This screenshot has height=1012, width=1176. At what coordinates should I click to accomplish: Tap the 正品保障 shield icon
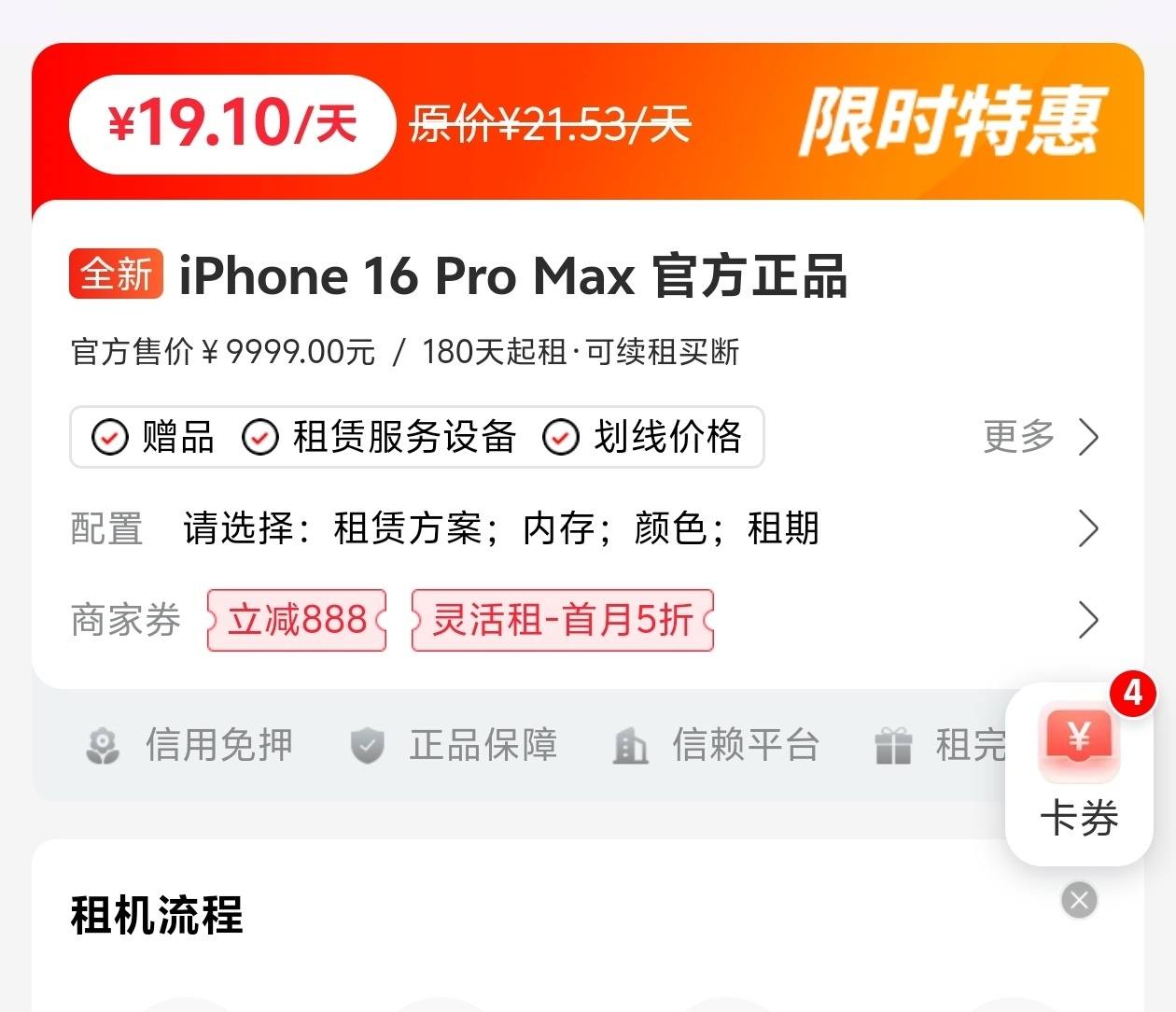[x=367, y=746]
